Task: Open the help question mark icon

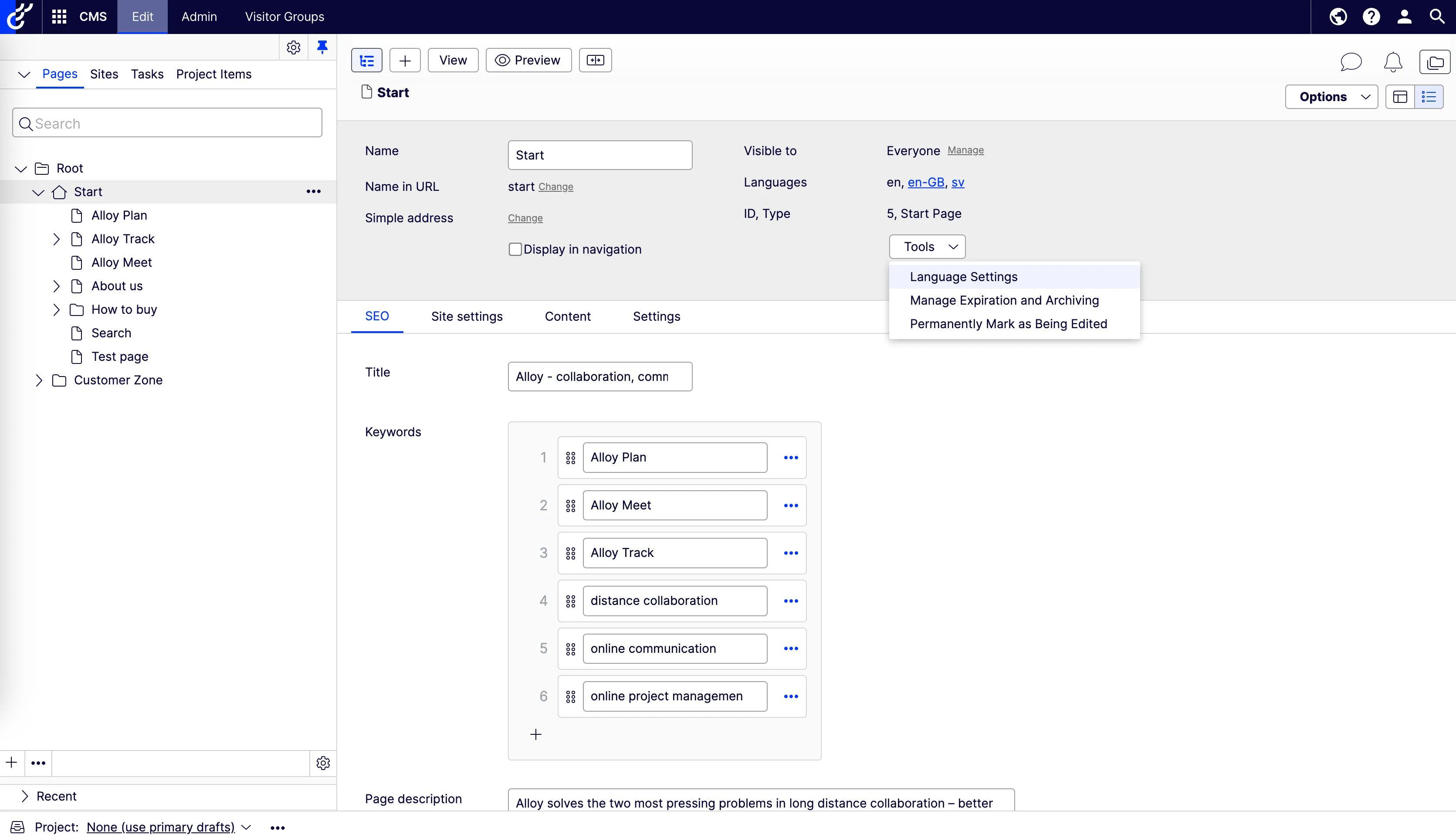Action: tap(1371, 17)
